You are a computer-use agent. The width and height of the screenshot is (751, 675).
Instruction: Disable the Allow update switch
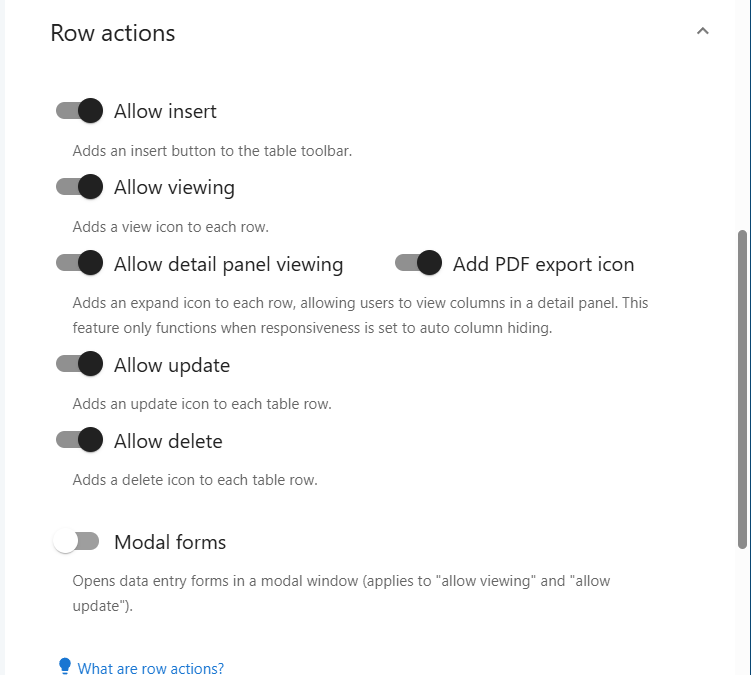tap(79, 364)
